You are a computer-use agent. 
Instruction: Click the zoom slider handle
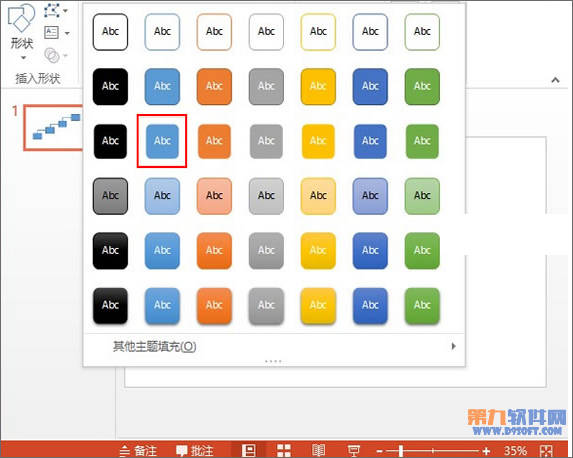[x=401, y=451]
